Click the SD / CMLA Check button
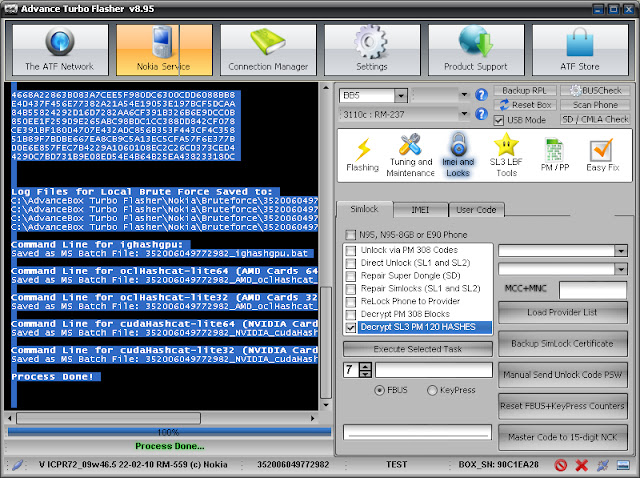This screenshot has height=478, width=640. coord(596,119)
